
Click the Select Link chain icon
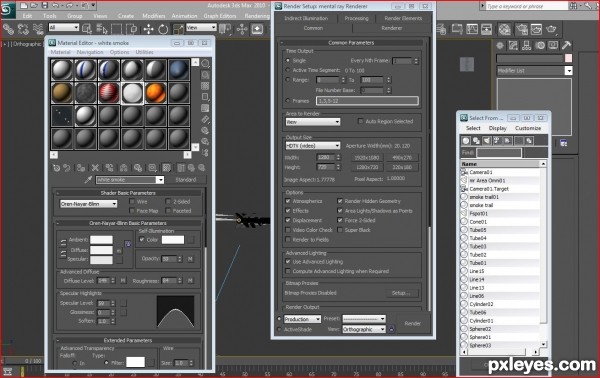click(x=8, y=29)
